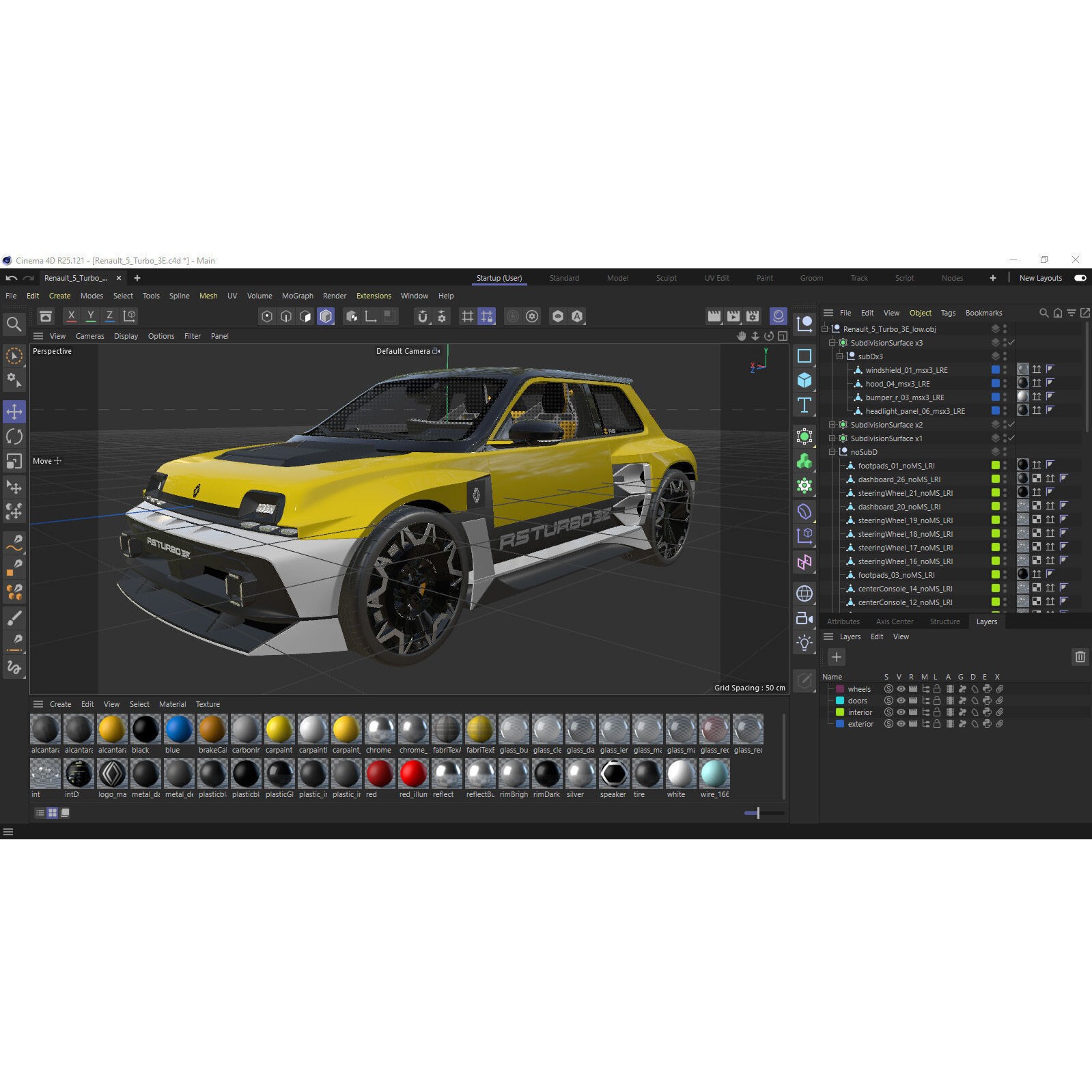Viewport: 1092px width, 1092px height.
Task: Click the globe environment icon in side palette
Action: (804, 593)
